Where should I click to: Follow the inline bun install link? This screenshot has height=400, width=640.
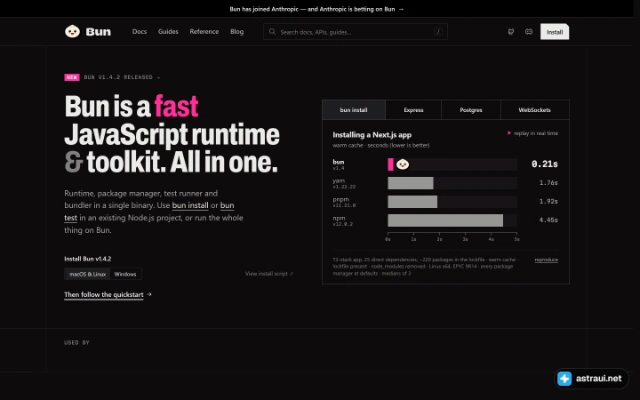[x=190, y=205]
